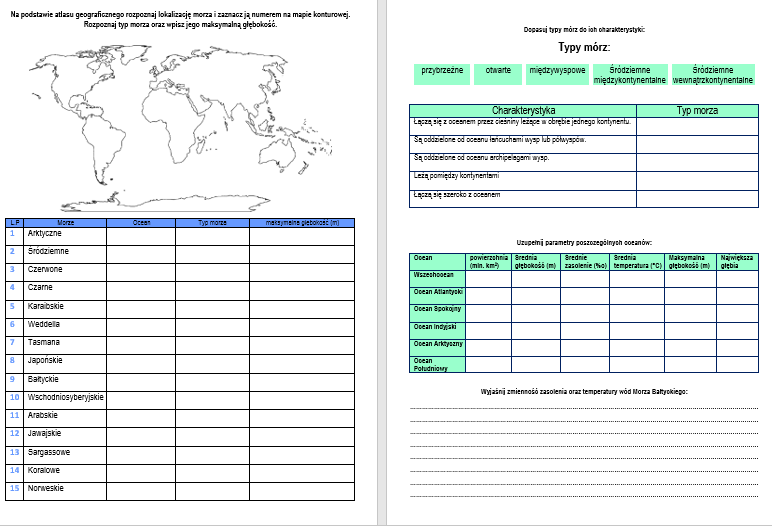772x526 pixels.
Task: Click the powierzchnia cell for Ocean Atlantycki
Action: (488, 294)
